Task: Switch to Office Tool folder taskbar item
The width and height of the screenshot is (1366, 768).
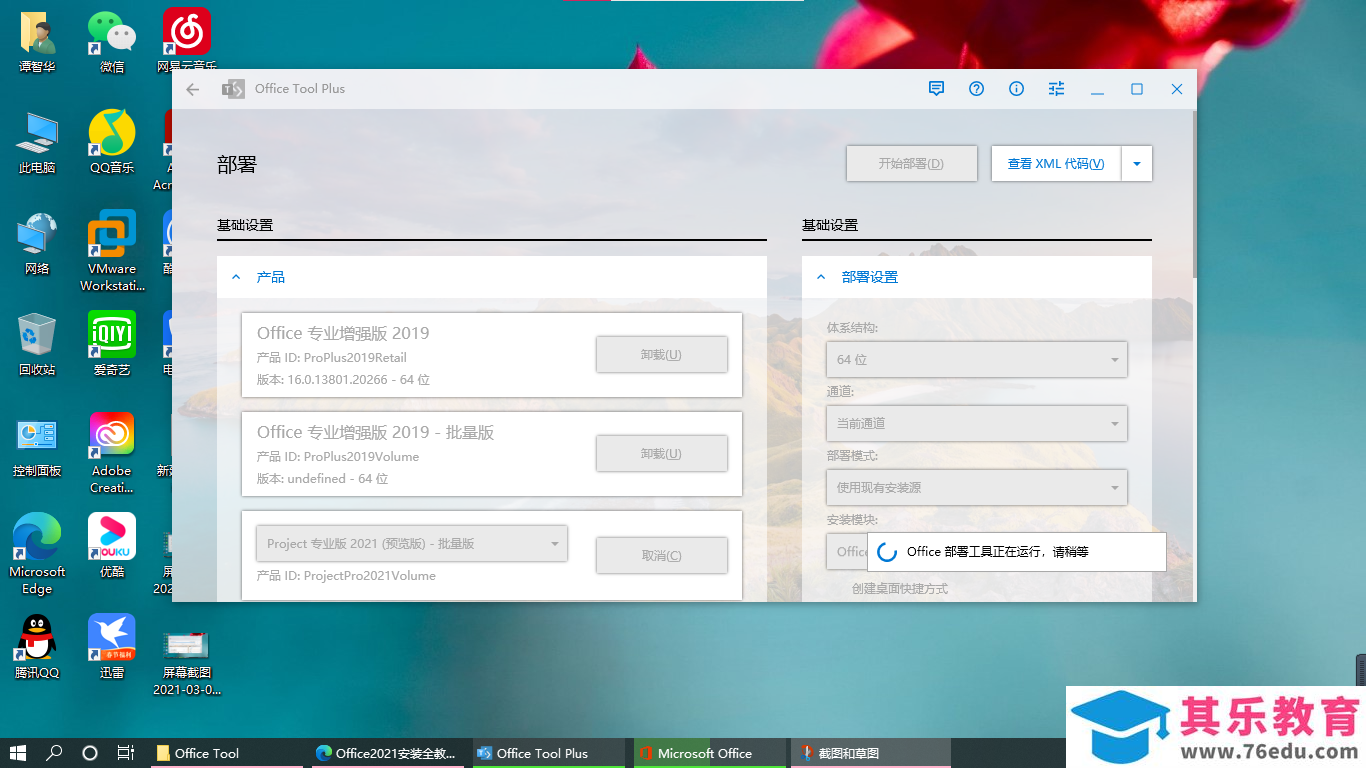Action: pyautogui.click(x=226, y=753)
